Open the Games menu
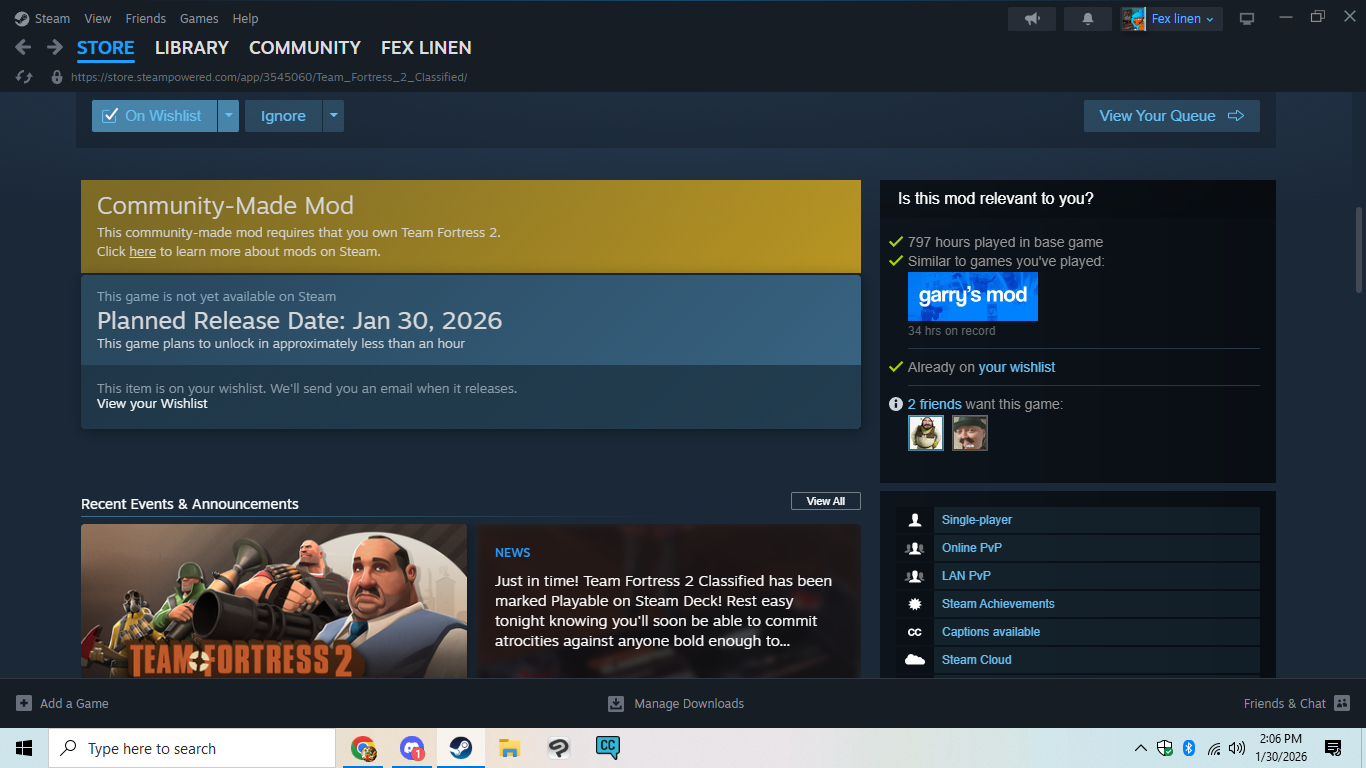1366x768 pixels. (199, 19)
